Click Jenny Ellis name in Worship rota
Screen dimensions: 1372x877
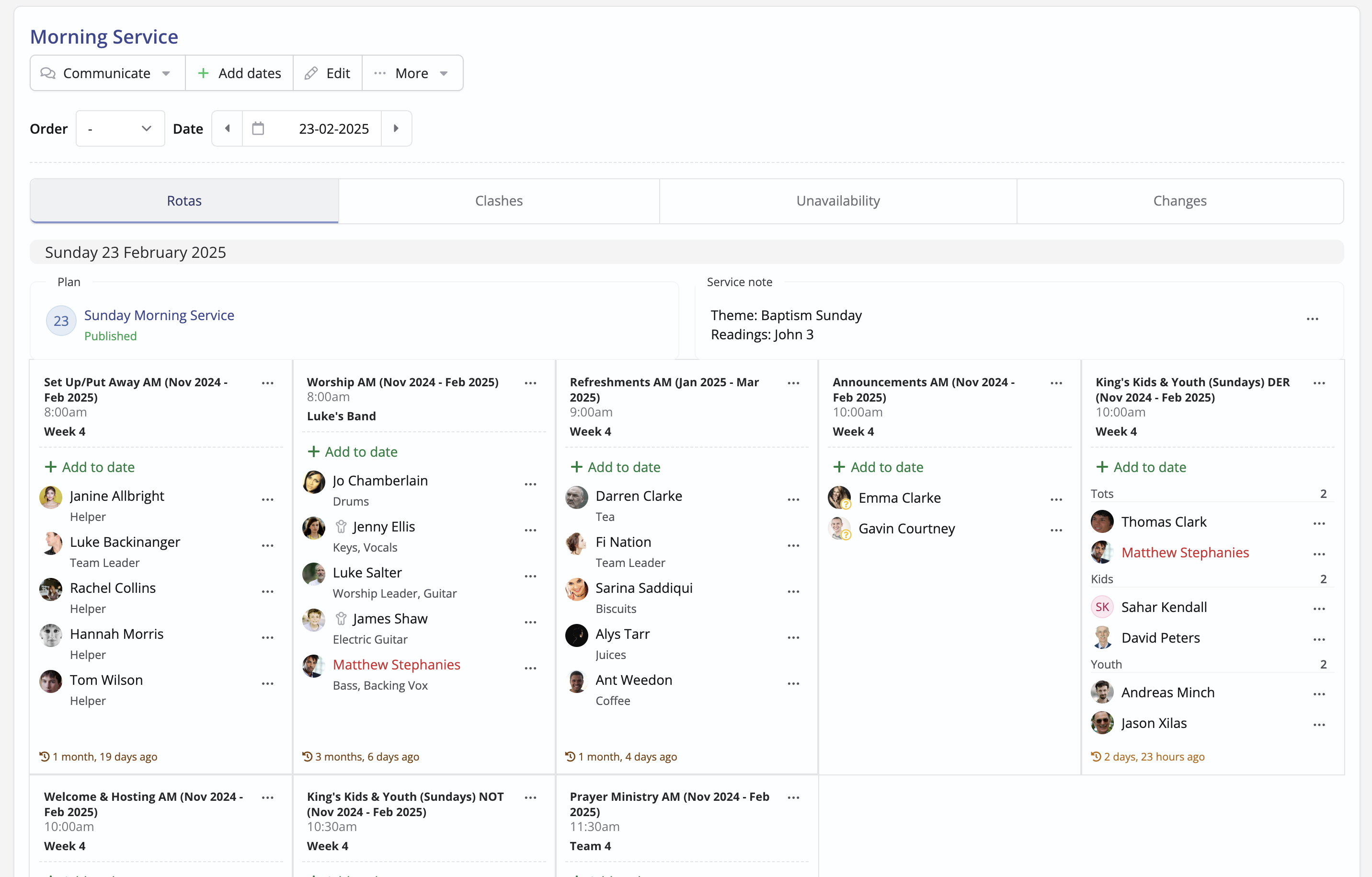click(x=383, y=527)
